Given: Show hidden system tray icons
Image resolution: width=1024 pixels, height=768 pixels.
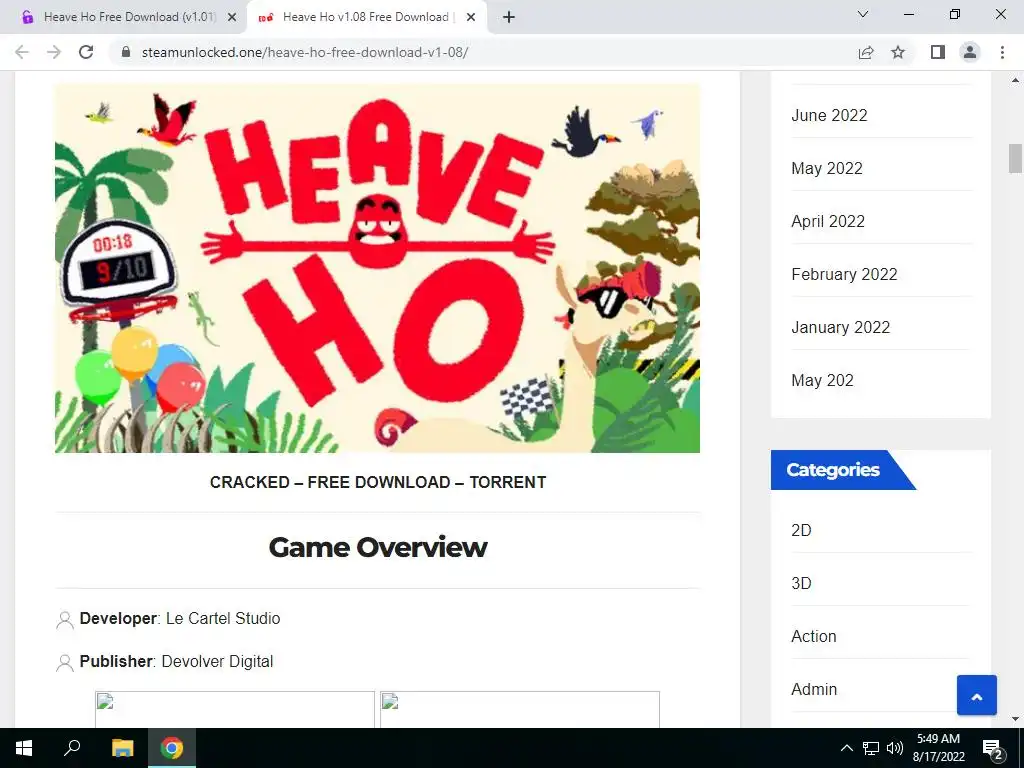Looking at the screenshot, I should 846,748.
